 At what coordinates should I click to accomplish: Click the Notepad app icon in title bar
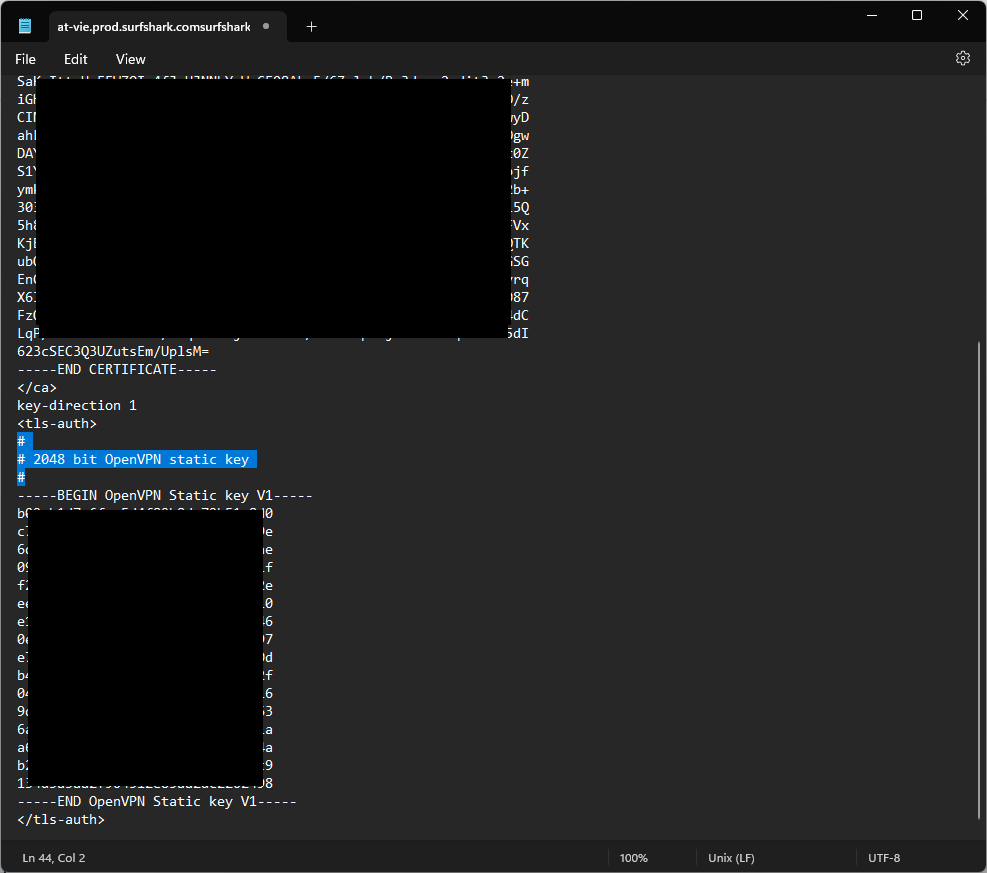pos(25,27)
